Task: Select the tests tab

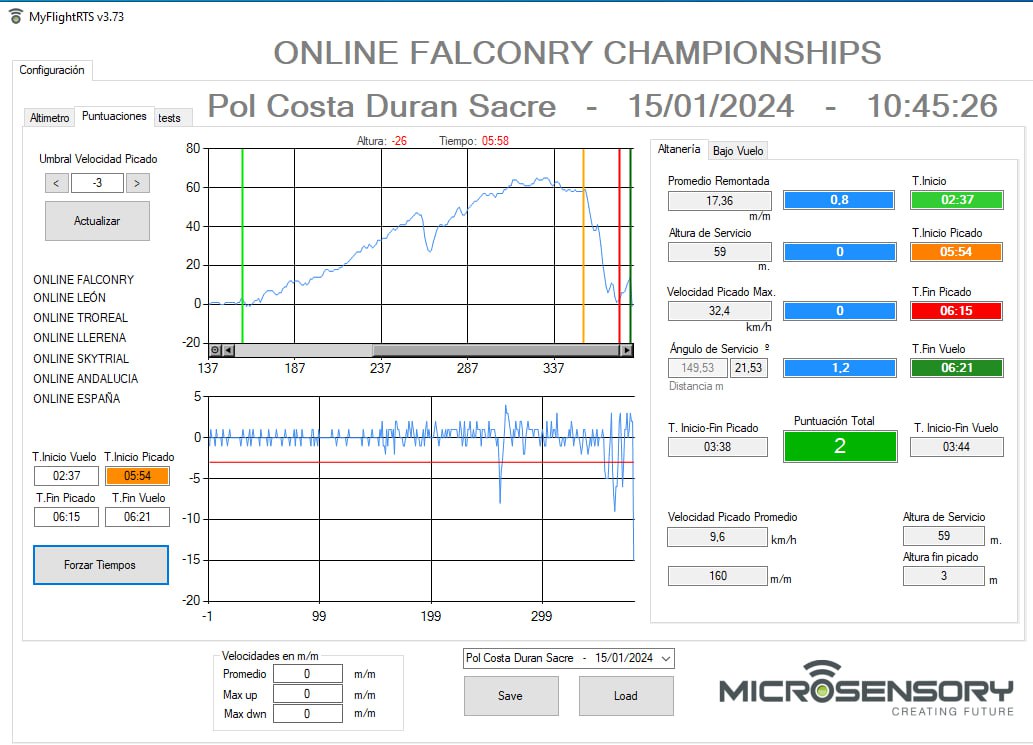Action: [x=170, y=118]
